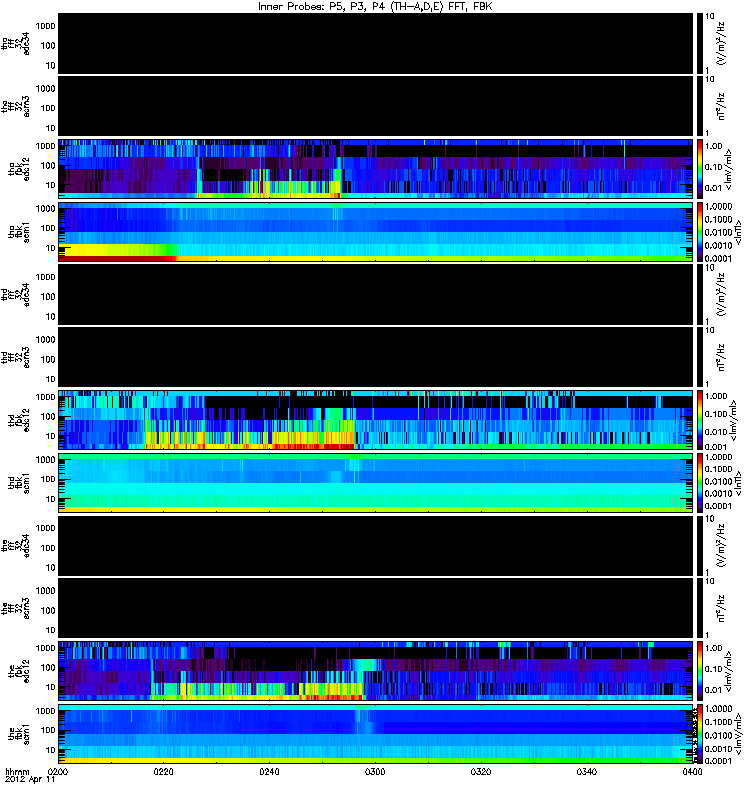Click the 10 tick of the fbk scm1 axis
750x800 pixels.
(50, 750)
